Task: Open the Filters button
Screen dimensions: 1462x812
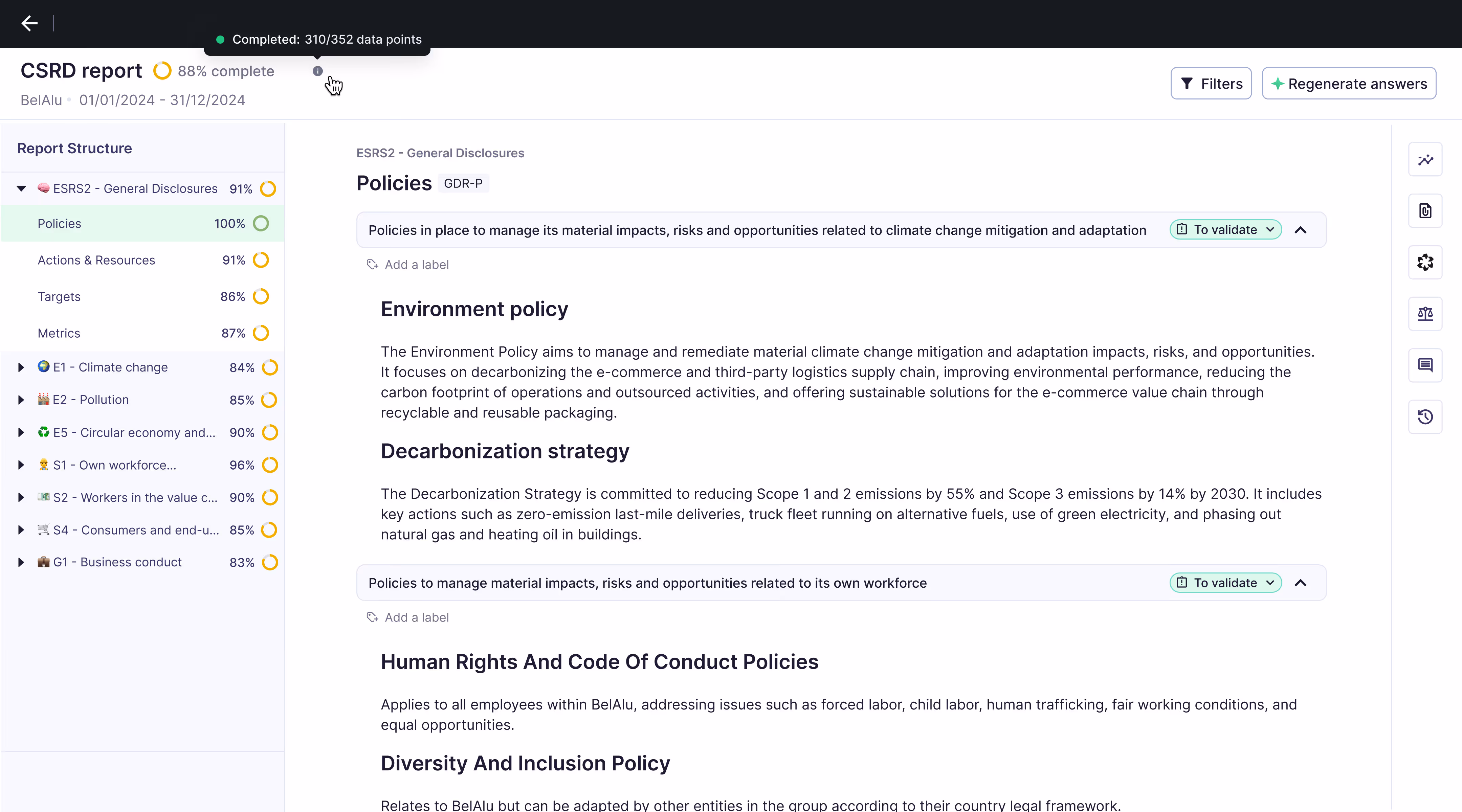Action: pyautogui.click(x=1211, y=84)
